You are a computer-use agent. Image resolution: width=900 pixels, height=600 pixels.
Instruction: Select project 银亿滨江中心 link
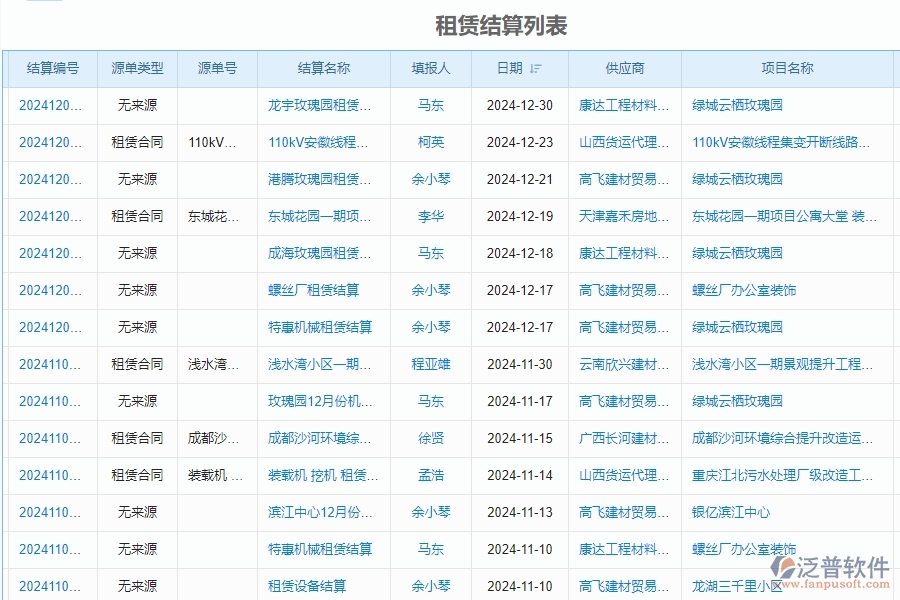coord(732,512)
